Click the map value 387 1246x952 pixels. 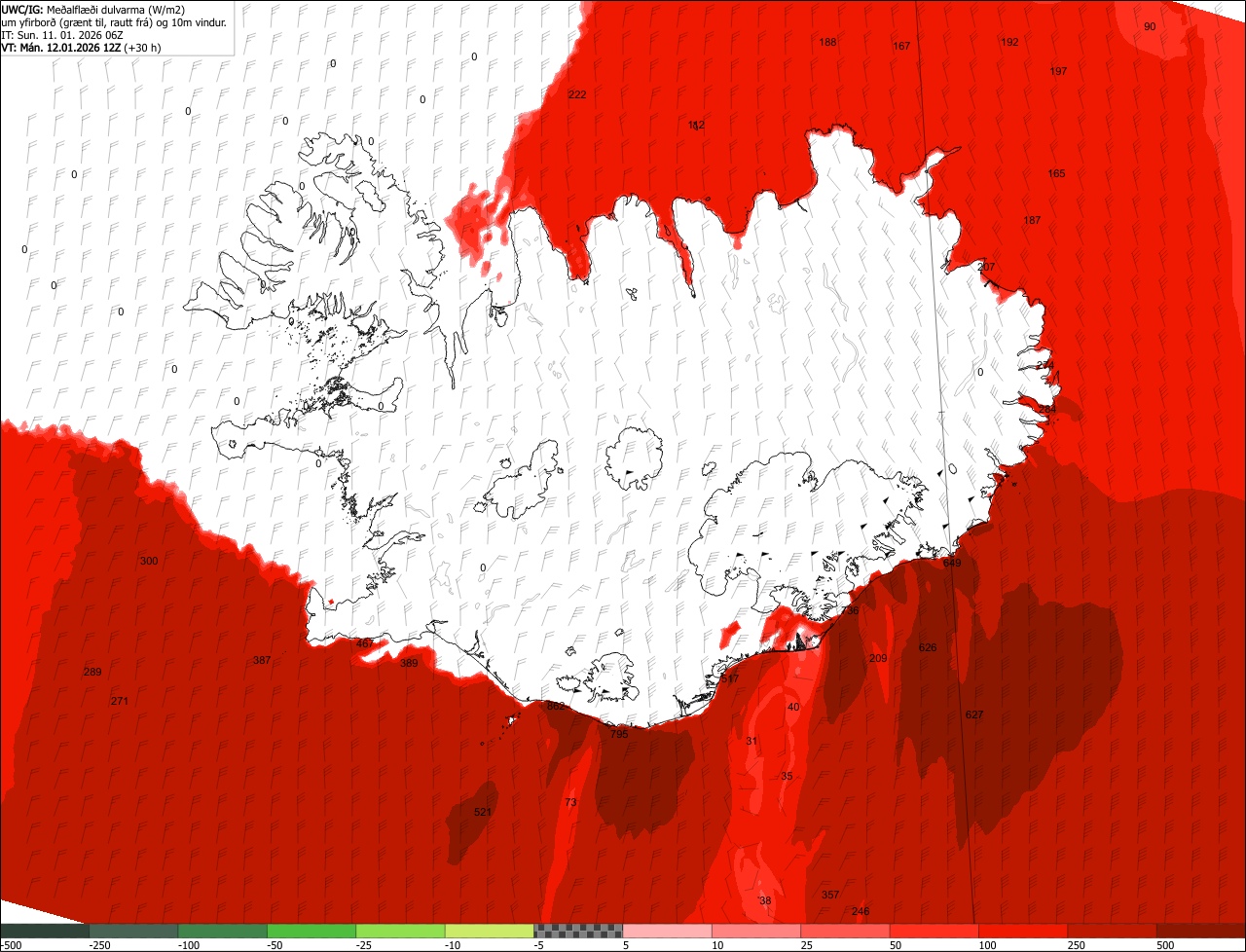262,660
